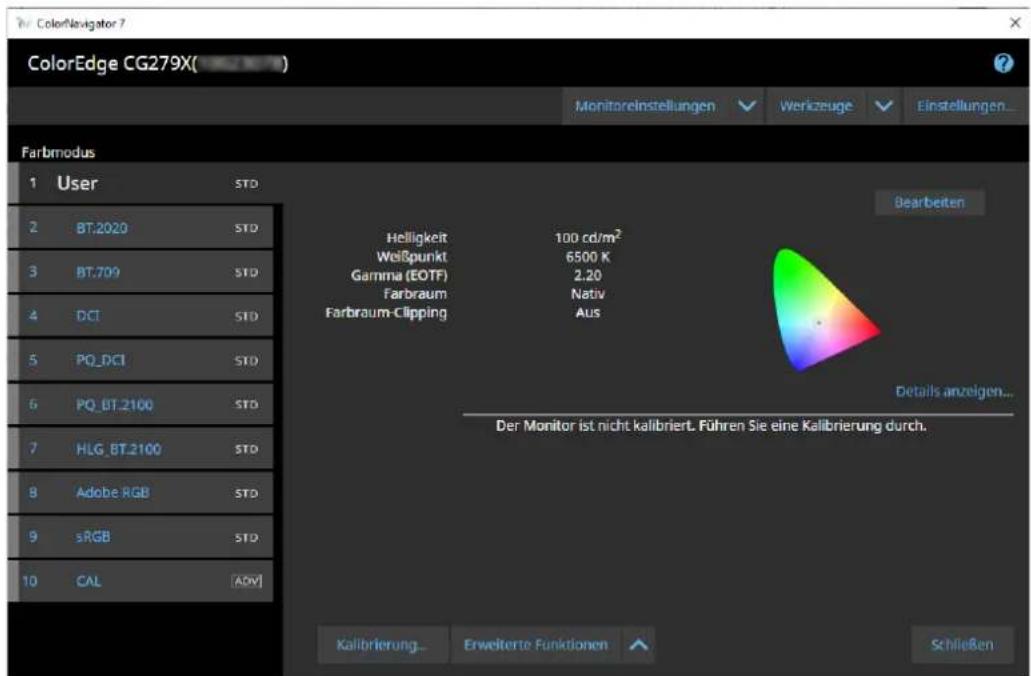The height and width of the screenshot is (676, 1031).
Task: Click the ColorNavigator 7 title bar icon
Action: click(24, 24)
